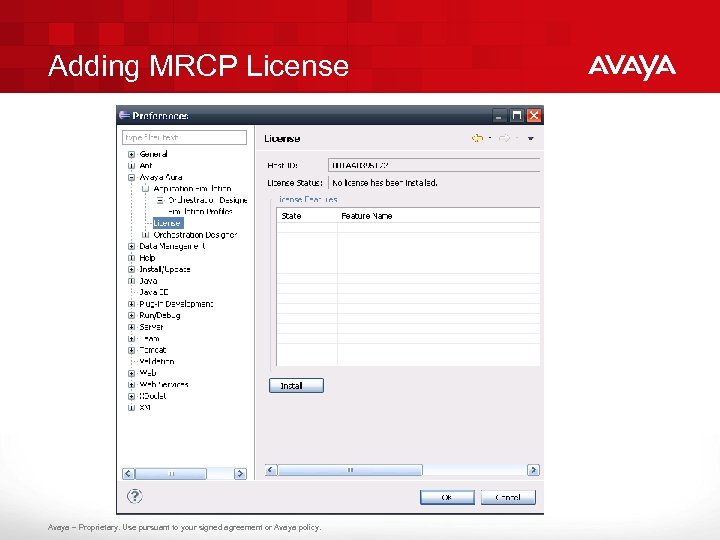Close the Preferences window
This screenshot has height=540, width=720.
pyautogui.click(x=534, y=115)
